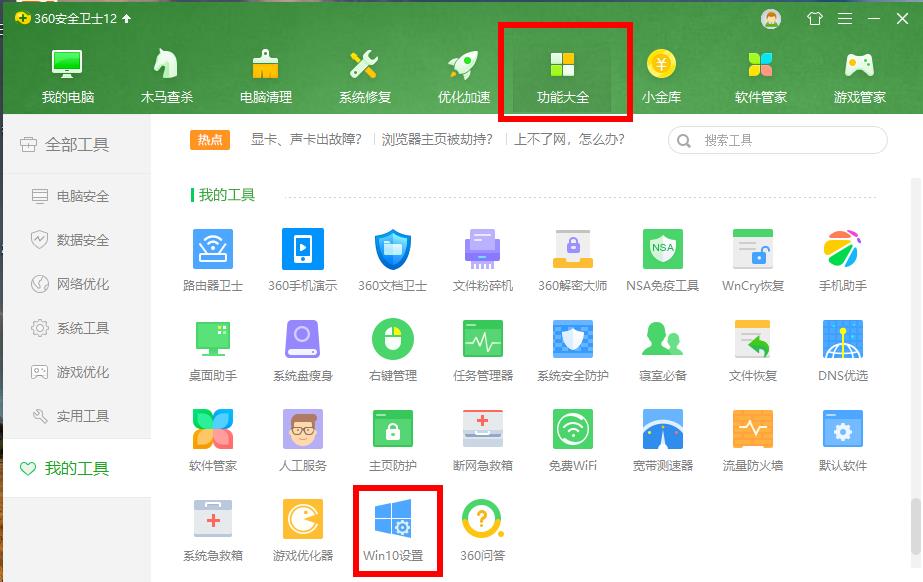
Task: Open 流量防火墙 traffic firewall
Action: [753, 440]
